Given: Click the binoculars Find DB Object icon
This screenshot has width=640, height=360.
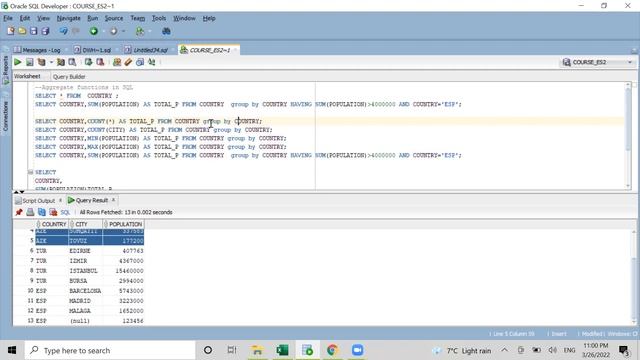Looking at the screenshot, I should point(166,31).
